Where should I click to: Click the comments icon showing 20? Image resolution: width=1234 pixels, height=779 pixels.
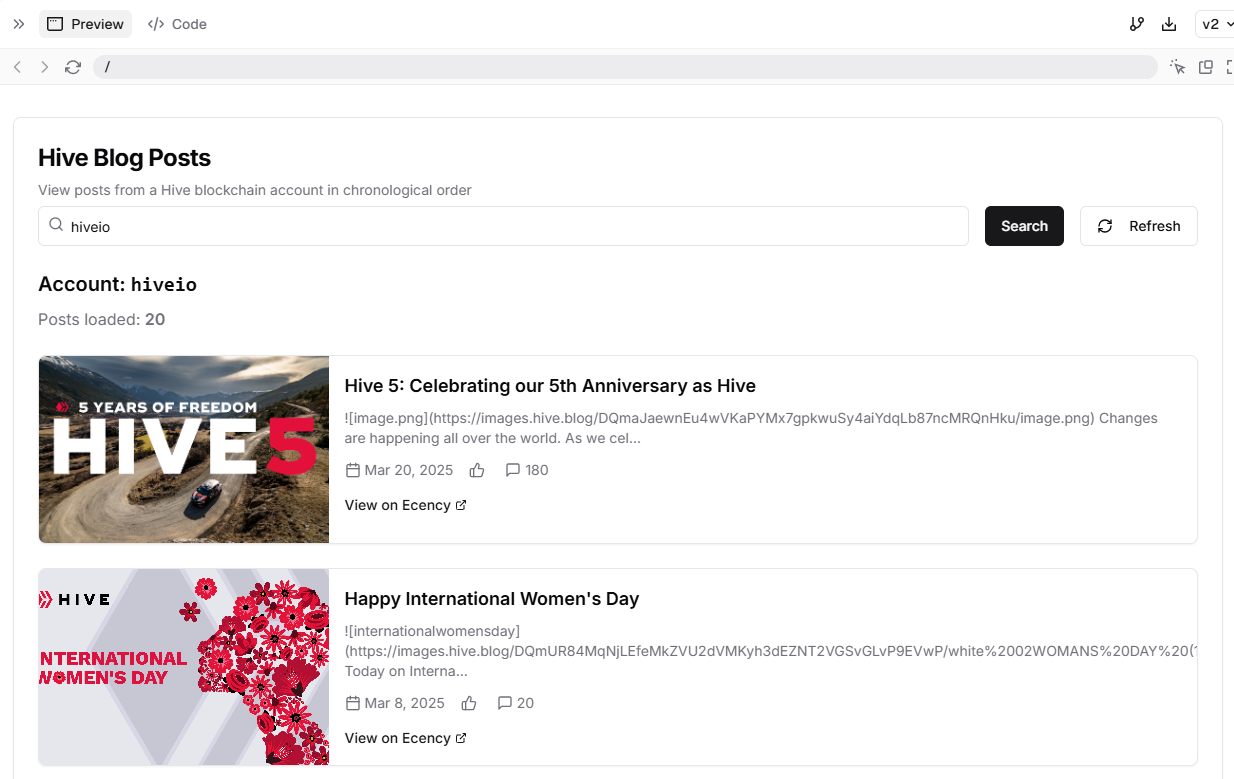[x=505, y=703]
